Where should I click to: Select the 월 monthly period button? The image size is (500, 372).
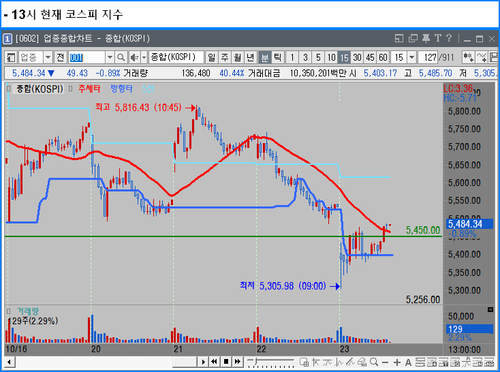coord(238,58)
